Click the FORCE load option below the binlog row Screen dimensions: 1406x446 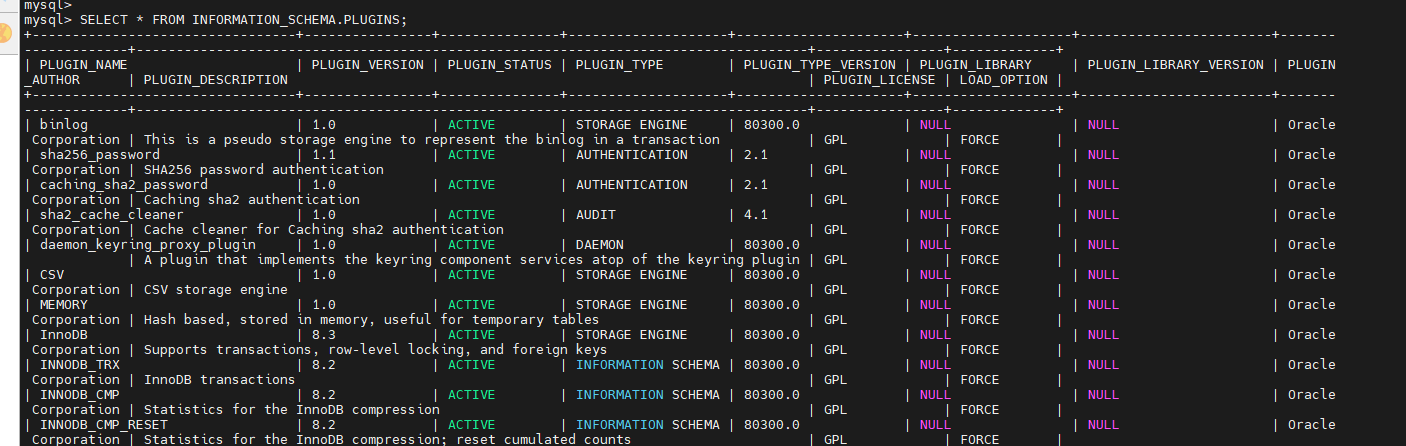click(980, 140)
